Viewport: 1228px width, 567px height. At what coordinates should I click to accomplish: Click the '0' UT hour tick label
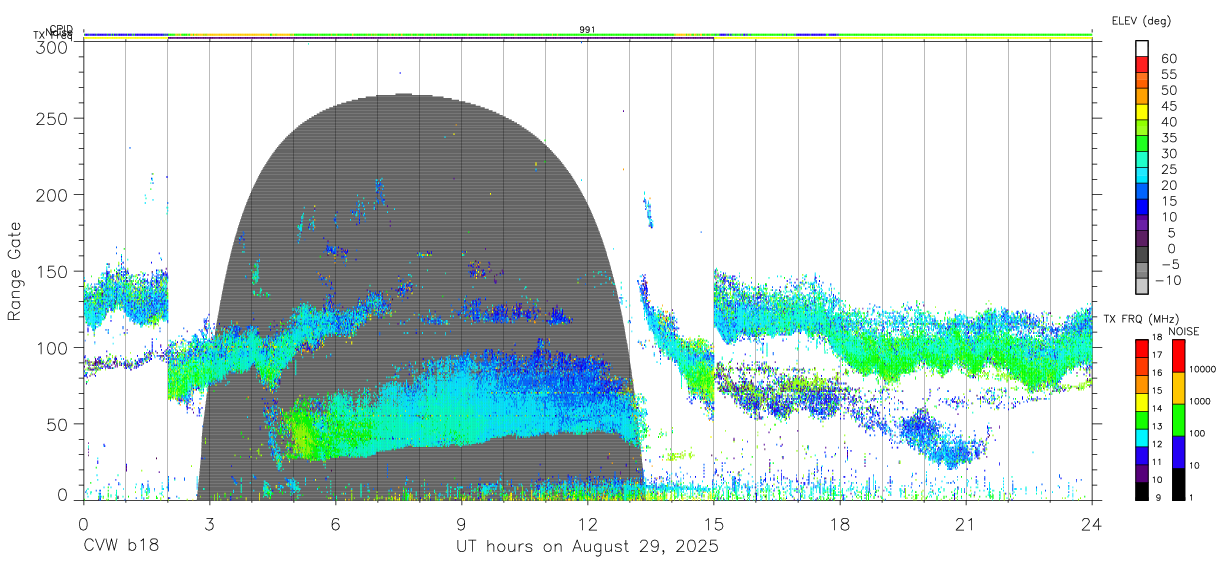coord(83,523)
